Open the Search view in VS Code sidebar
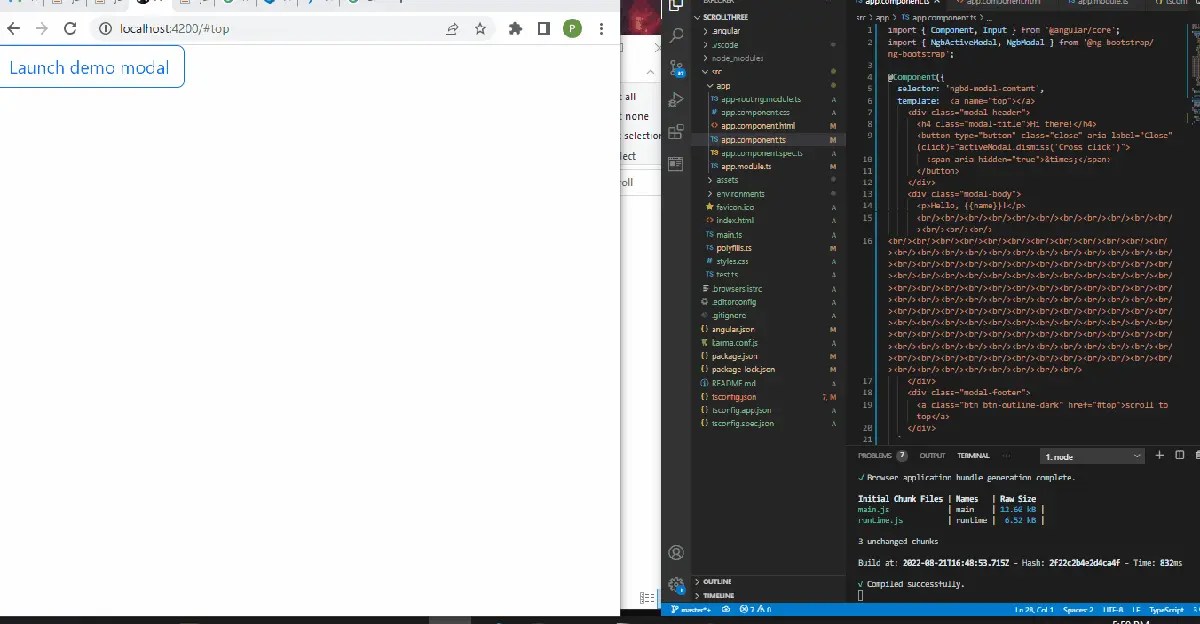The image size is (1200, 624). pos(676,35)
